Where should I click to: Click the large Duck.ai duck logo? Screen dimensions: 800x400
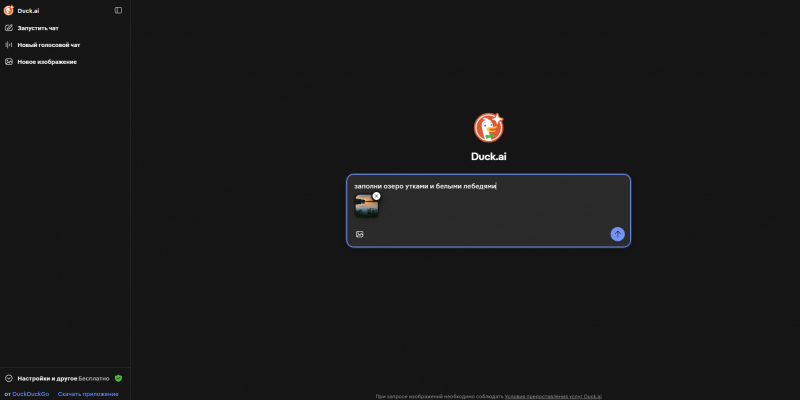pos(489,128)
